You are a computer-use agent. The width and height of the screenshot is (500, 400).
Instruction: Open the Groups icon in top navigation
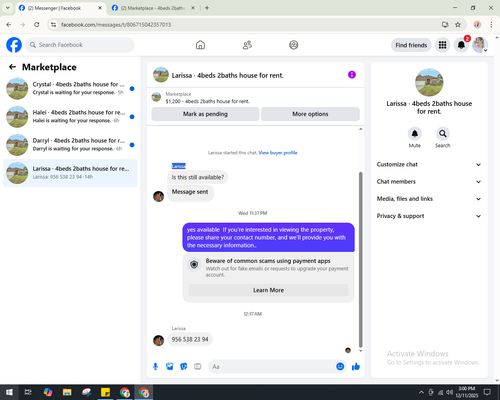(x=294, y=45)
